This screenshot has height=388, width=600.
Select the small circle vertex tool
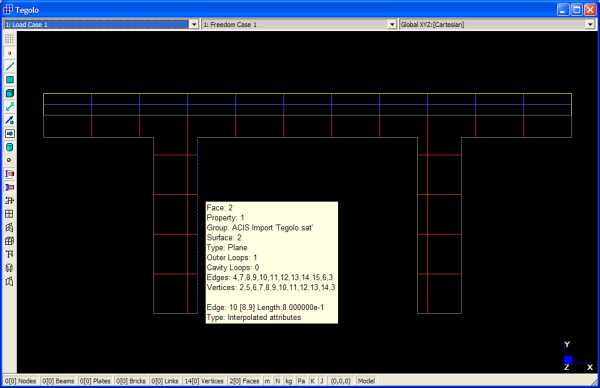pos(10,160)
